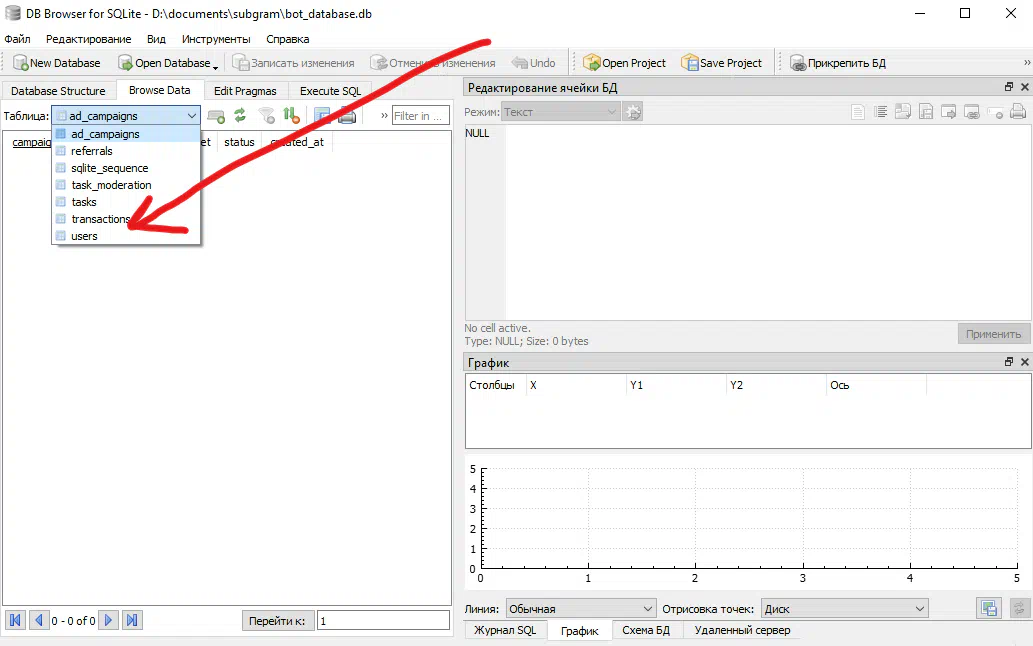
Task: Click the print table icon
Action: (347, 116)
